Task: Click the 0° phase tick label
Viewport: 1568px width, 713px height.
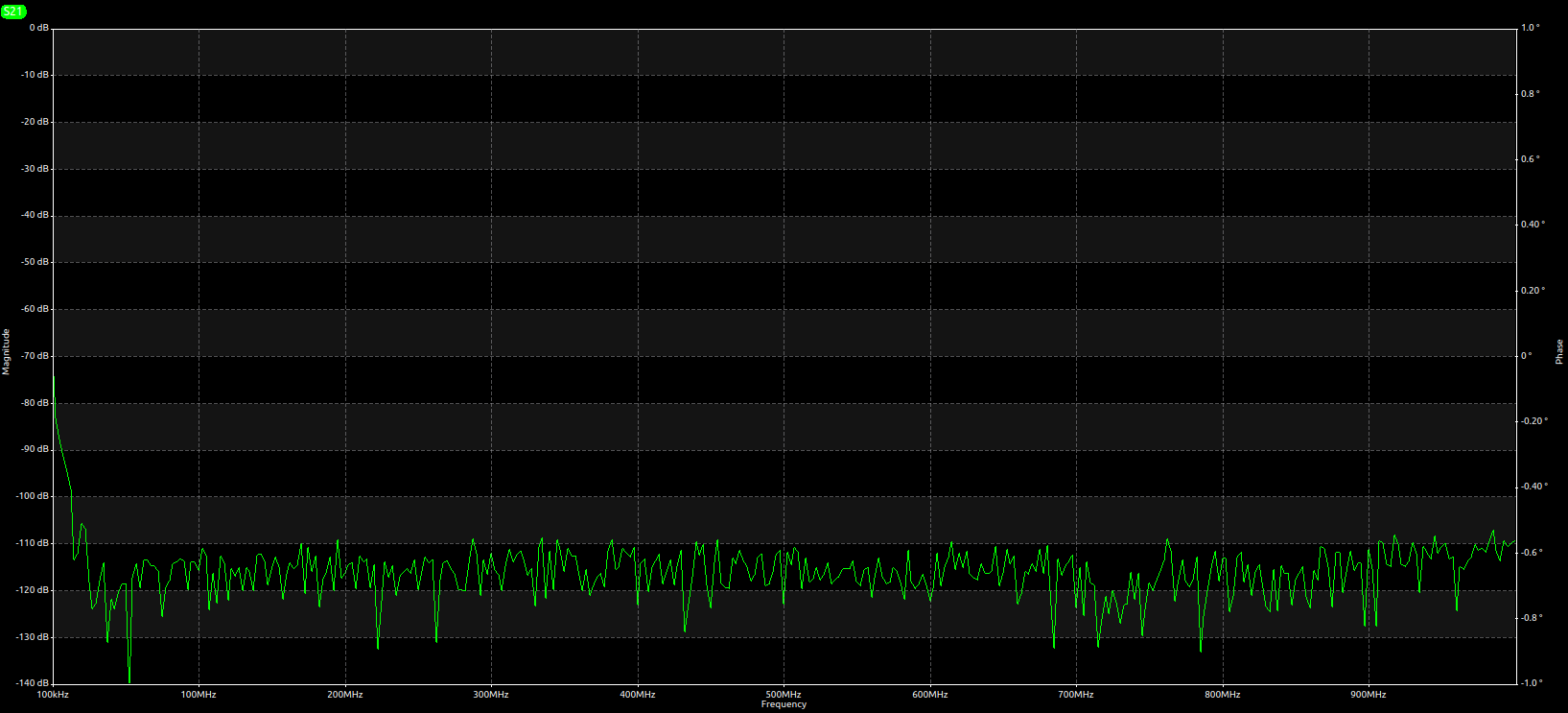Action: pyautogui.click(x=1527, y=356)
